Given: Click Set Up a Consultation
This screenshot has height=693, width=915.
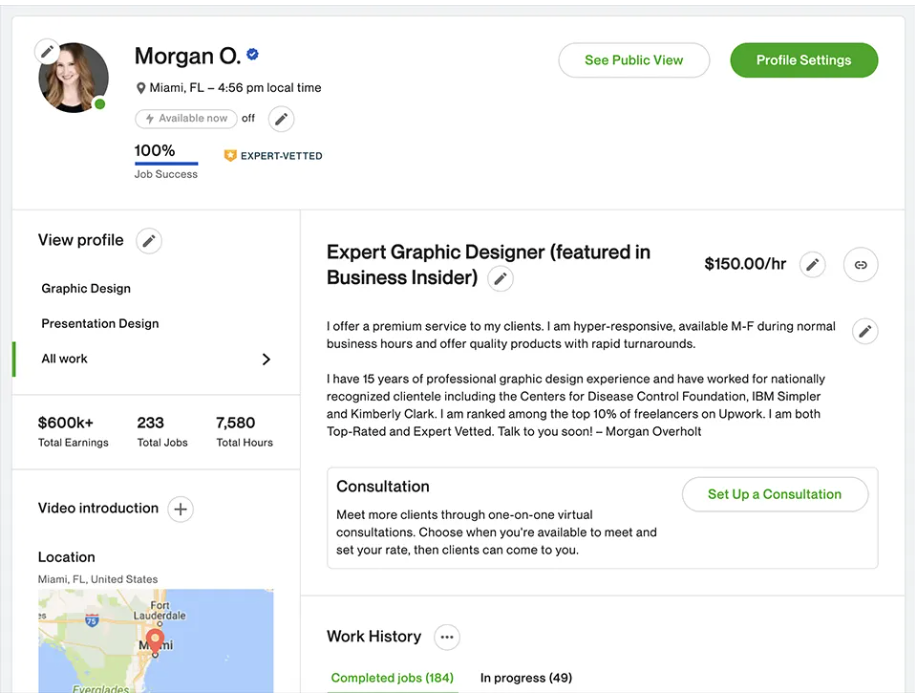Looking at the screenshot, I should coord(775,494).
